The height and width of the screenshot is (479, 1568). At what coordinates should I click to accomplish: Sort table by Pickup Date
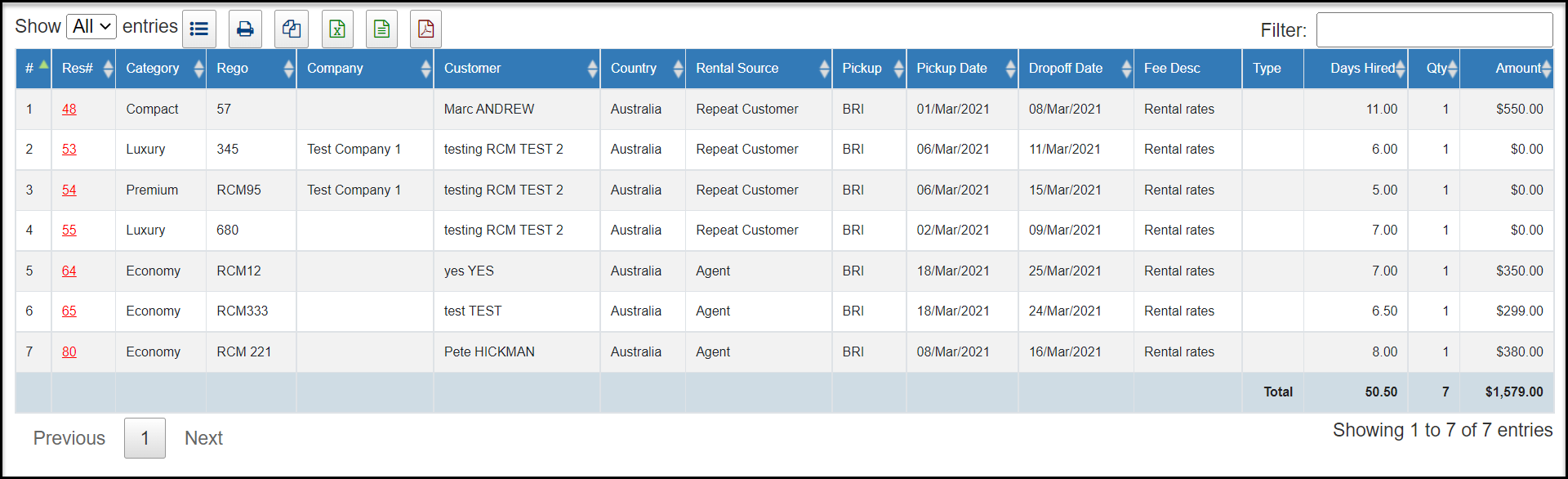962,69
